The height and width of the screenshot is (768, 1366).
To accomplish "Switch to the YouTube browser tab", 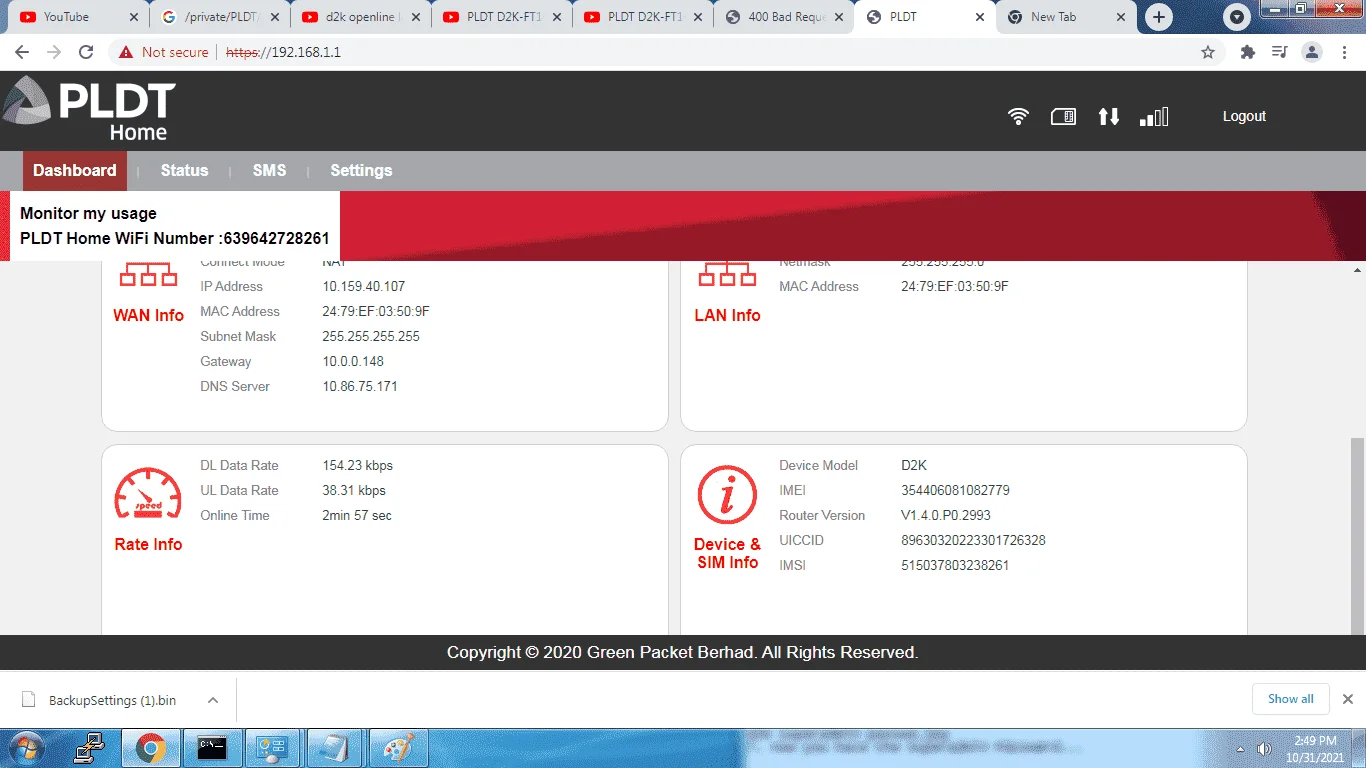I will click(x=79, y=17).
